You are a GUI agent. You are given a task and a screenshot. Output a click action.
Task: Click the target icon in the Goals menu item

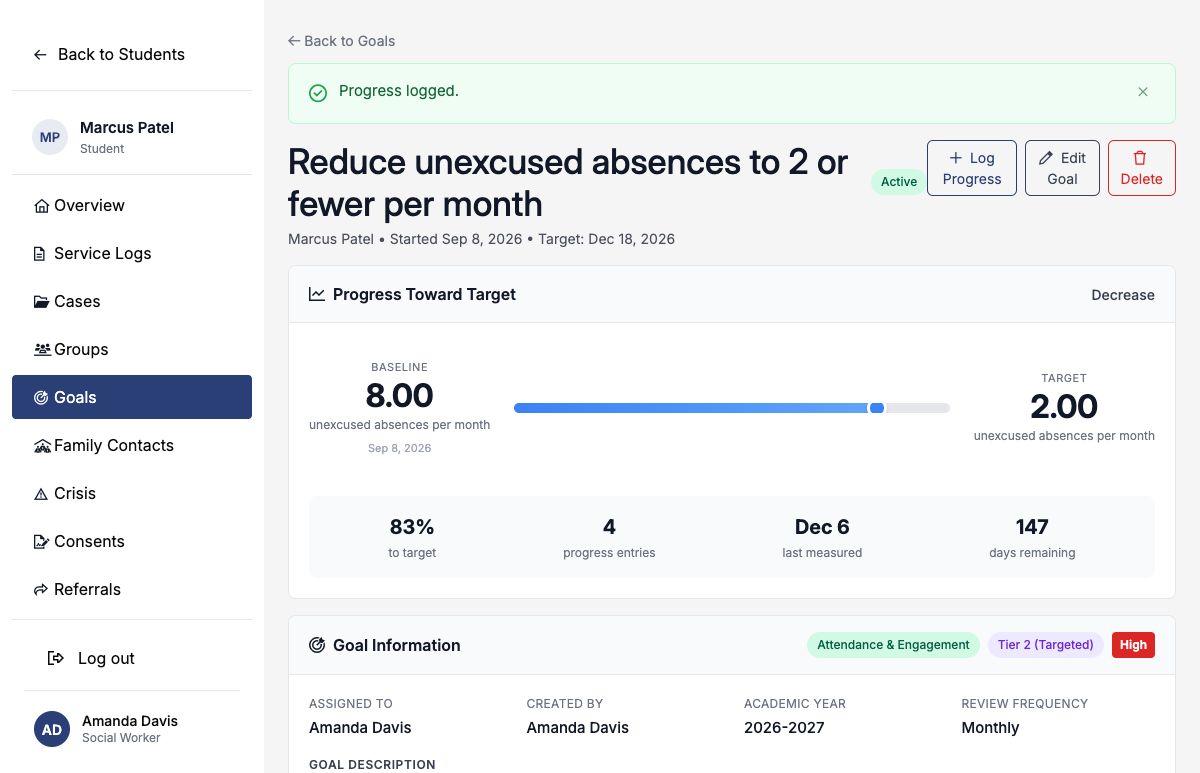[x=41, y=398]
